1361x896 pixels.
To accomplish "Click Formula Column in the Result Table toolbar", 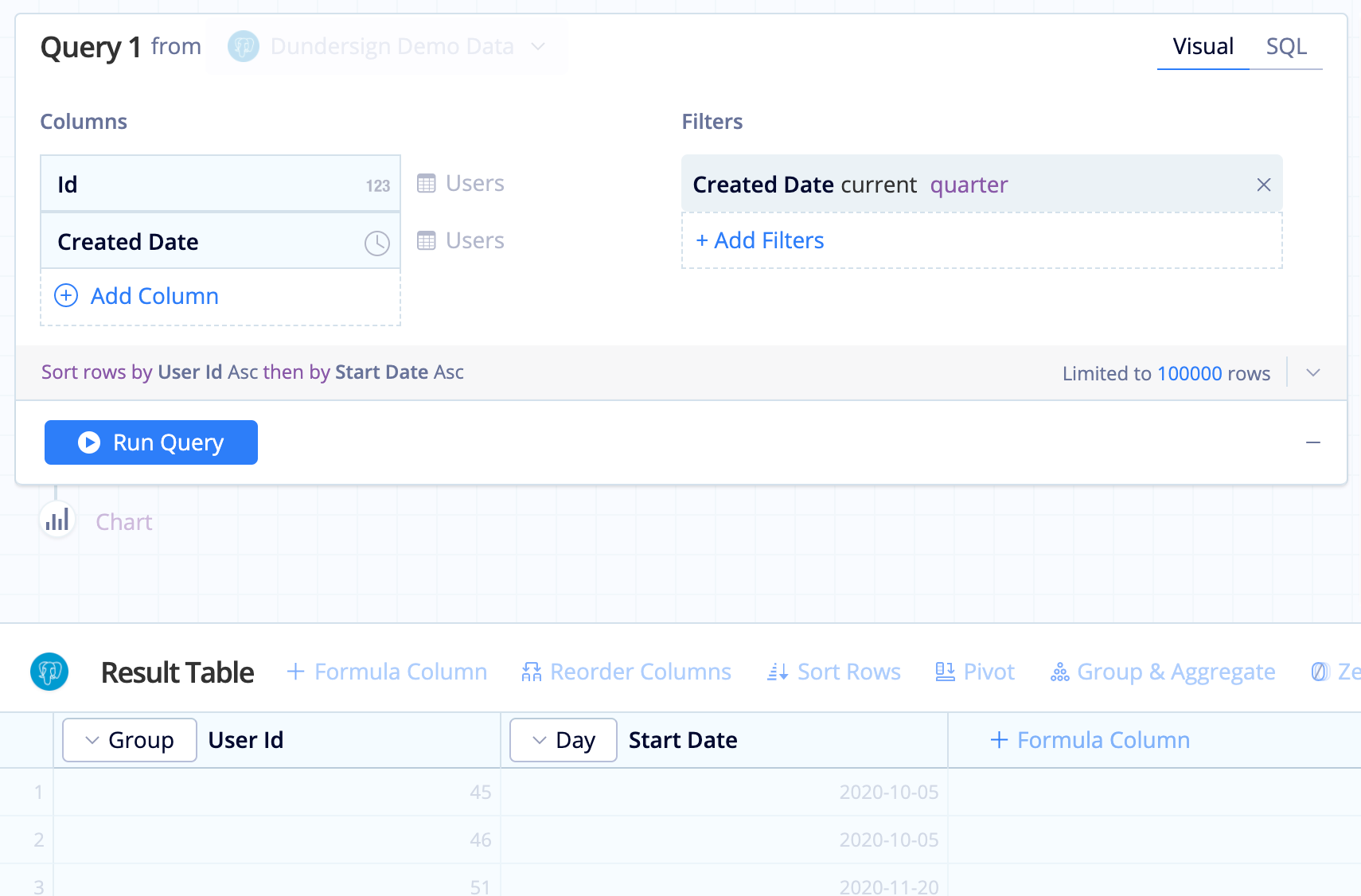I will [387, 672].
